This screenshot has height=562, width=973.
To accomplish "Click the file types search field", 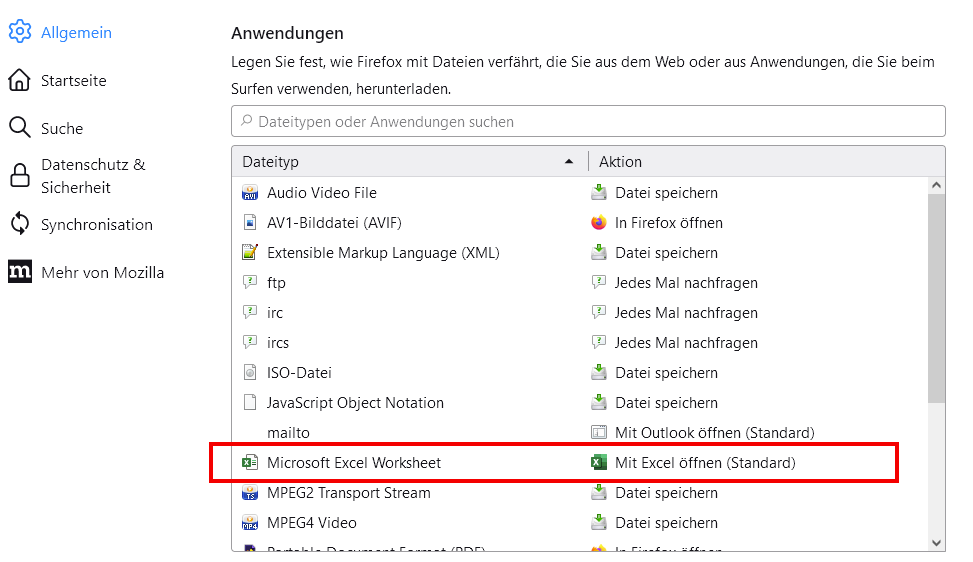I will click(x=588, y=122).
